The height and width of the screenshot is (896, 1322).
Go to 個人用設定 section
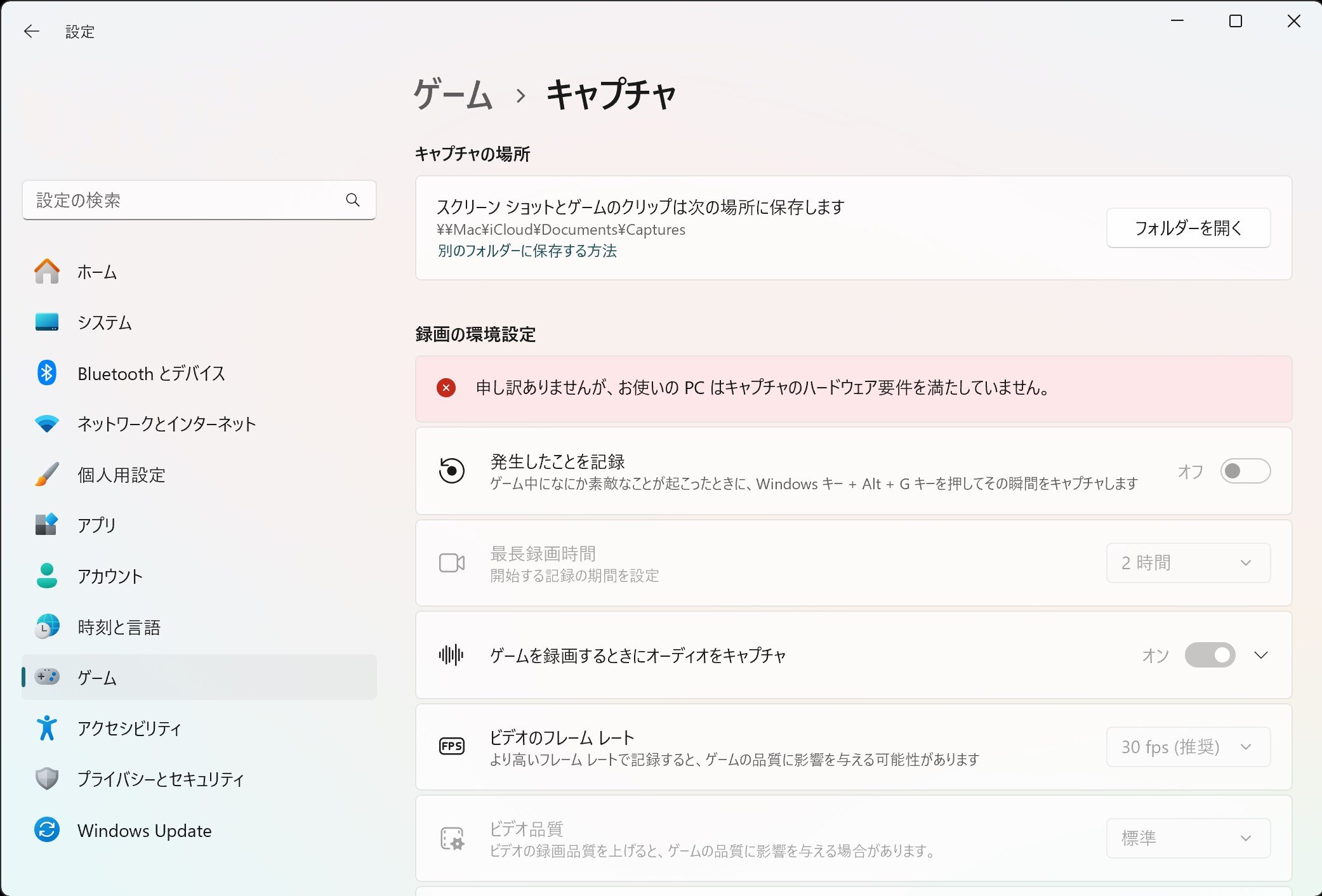[199, 475]
